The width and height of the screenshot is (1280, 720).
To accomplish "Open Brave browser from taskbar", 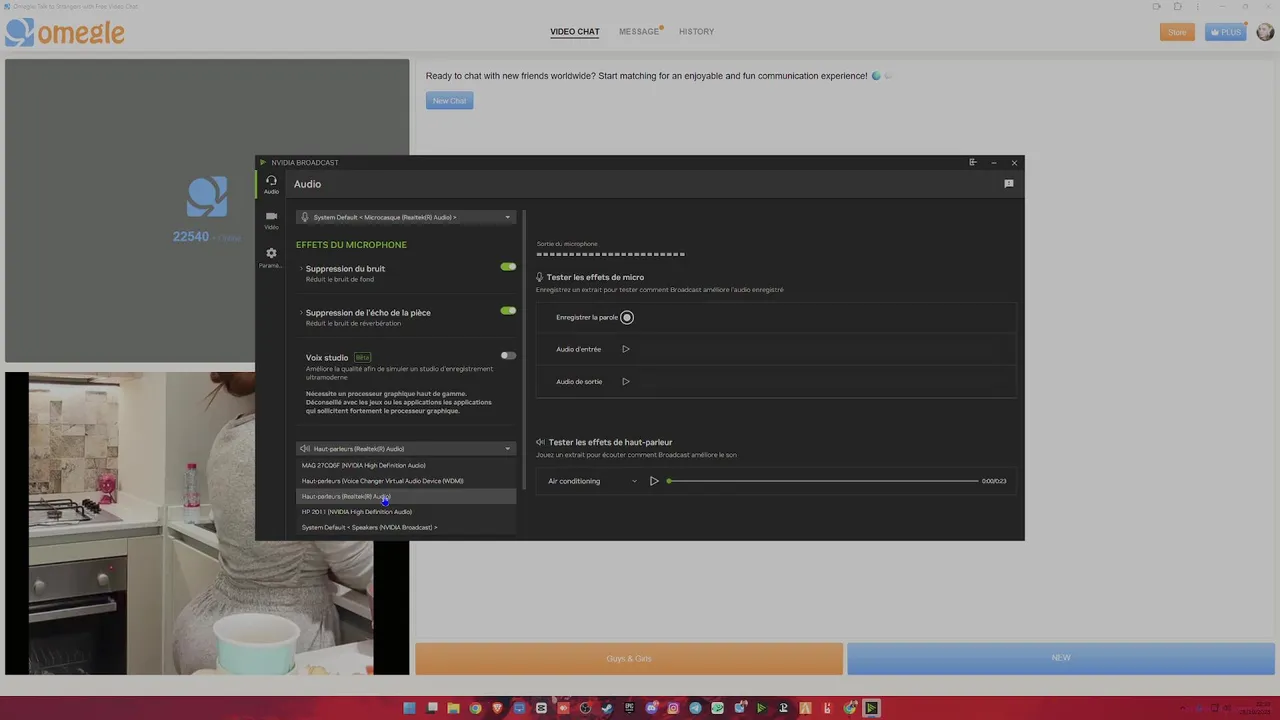I will tap(498, 708).
